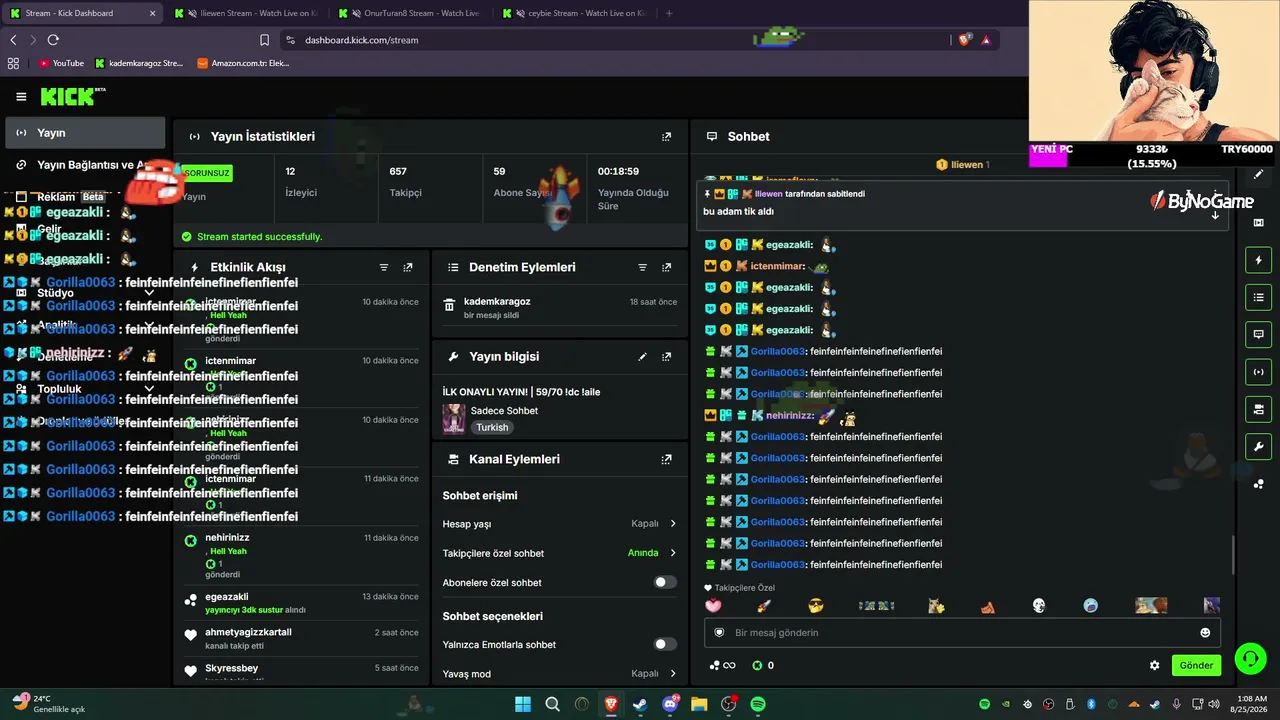Toggle the chat panel sidebar button

click(1258, 334)
